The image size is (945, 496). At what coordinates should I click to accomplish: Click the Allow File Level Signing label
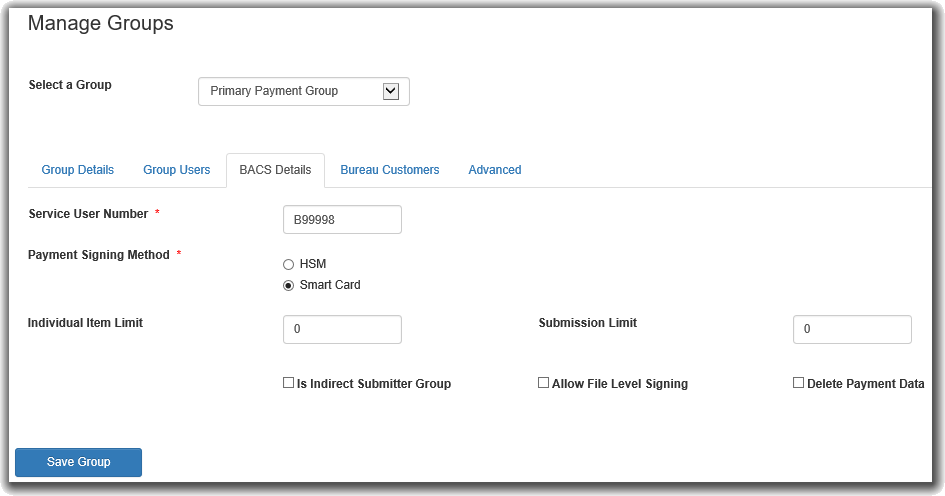tap(620, 384)
